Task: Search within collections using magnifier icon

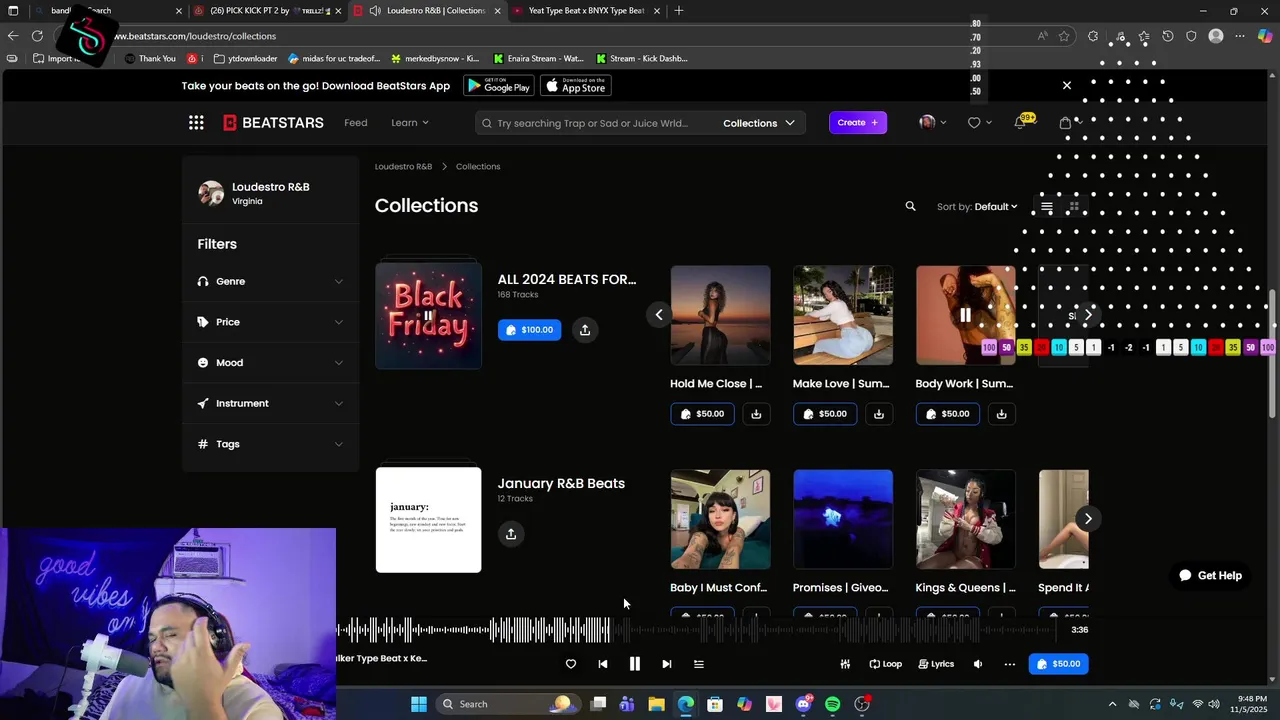Action: [910, 206]
